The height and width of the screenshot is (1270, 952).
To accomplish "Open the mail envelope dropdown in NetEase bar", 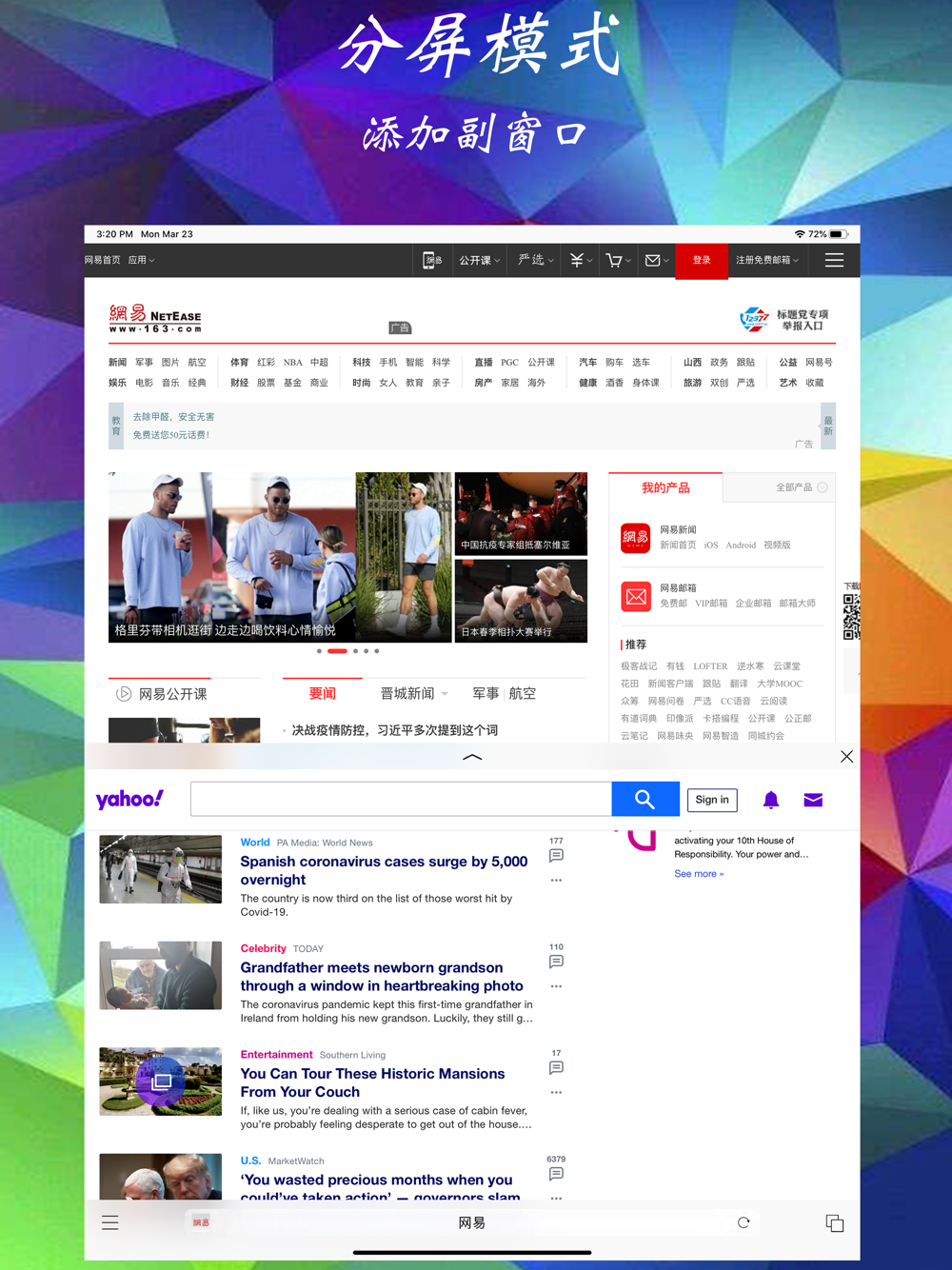I will (656, 260).
